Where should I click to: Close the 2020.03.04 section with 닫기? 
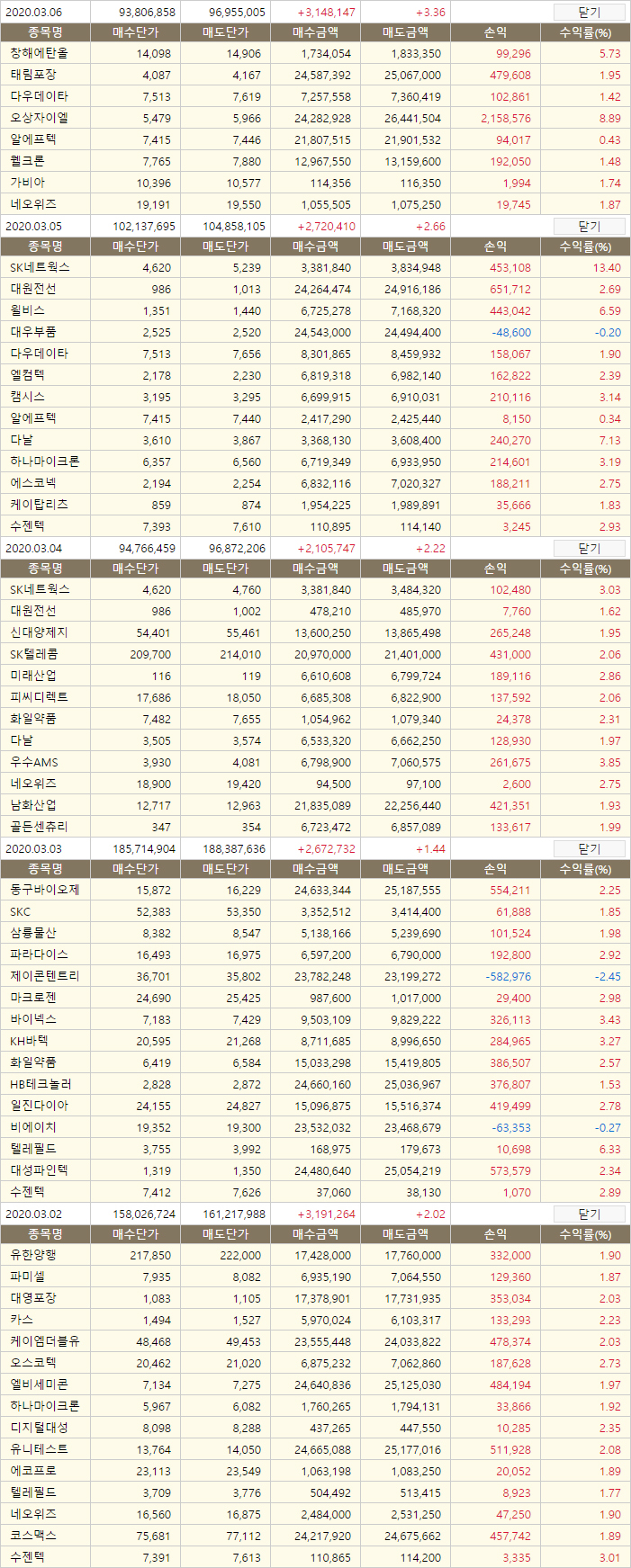[589, 549]
